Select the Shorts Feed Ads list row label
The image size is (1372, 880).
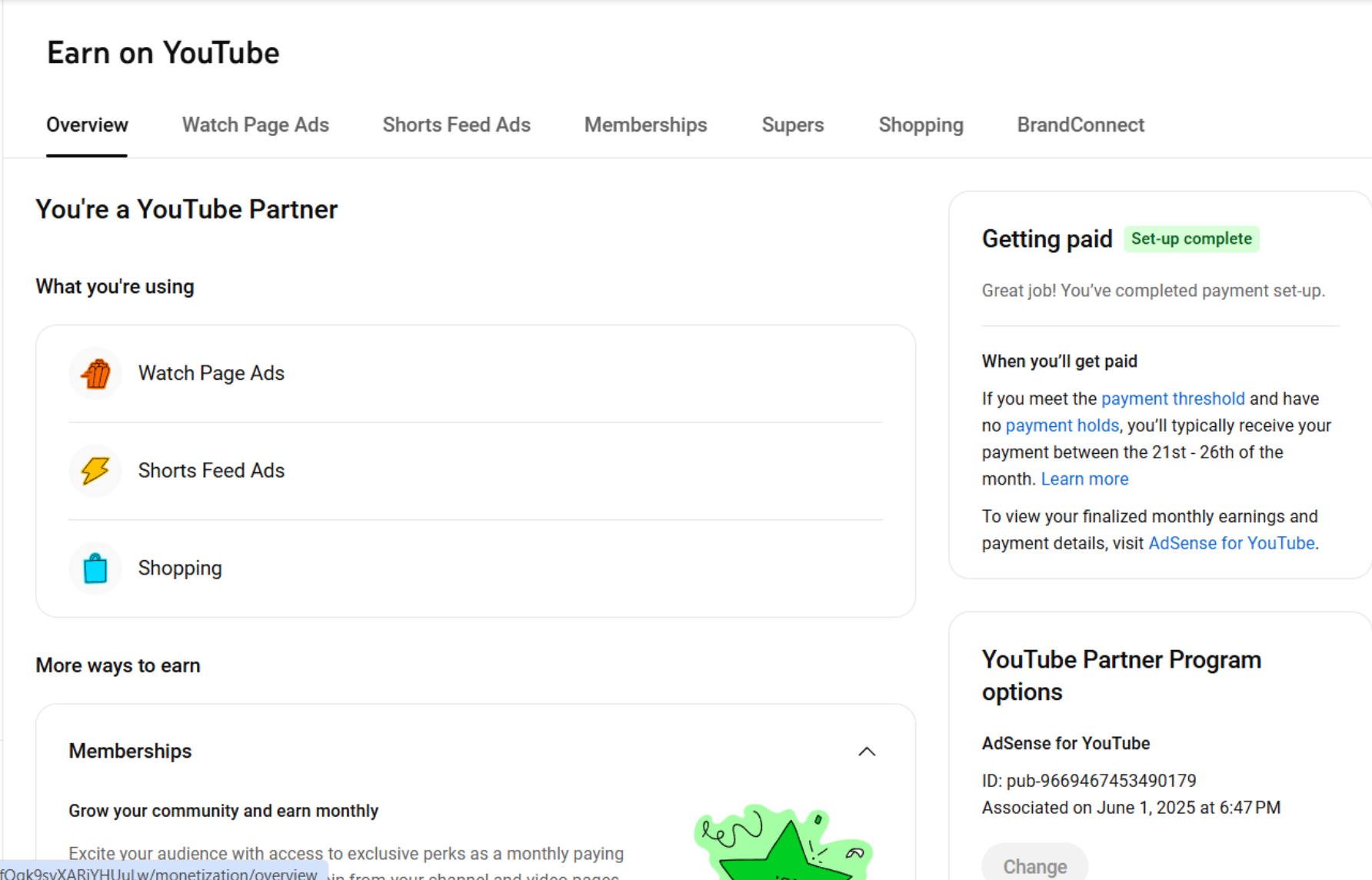211,471
